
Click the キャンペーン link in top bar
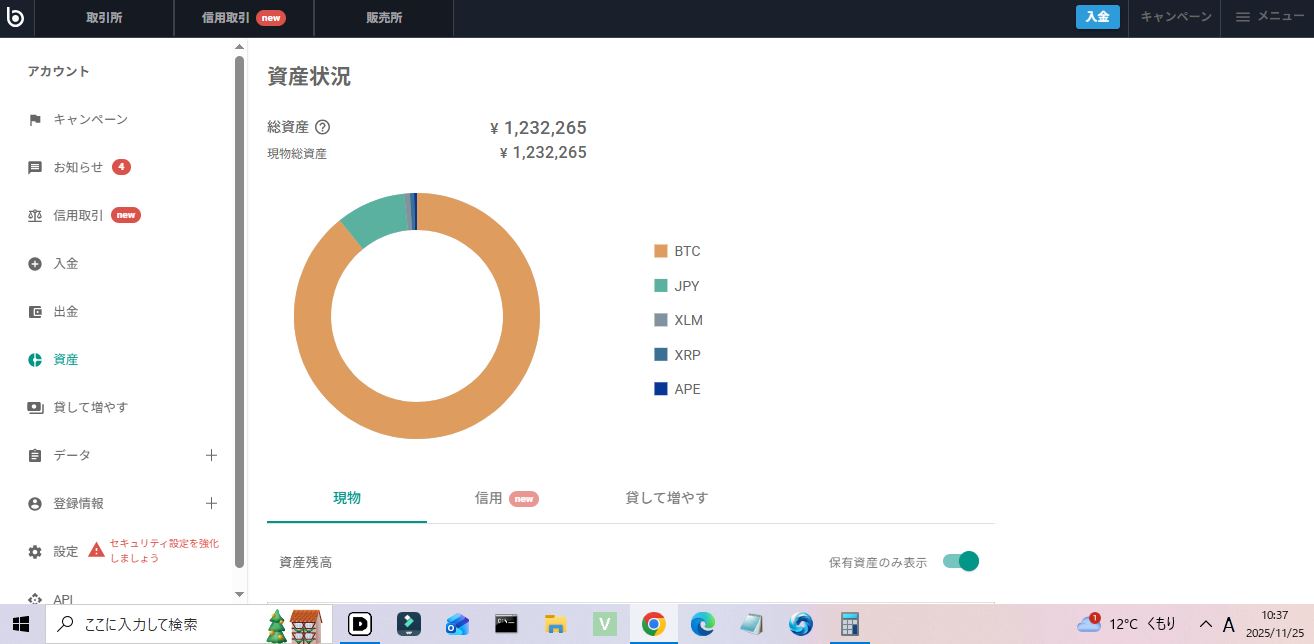click(1176, 17)
